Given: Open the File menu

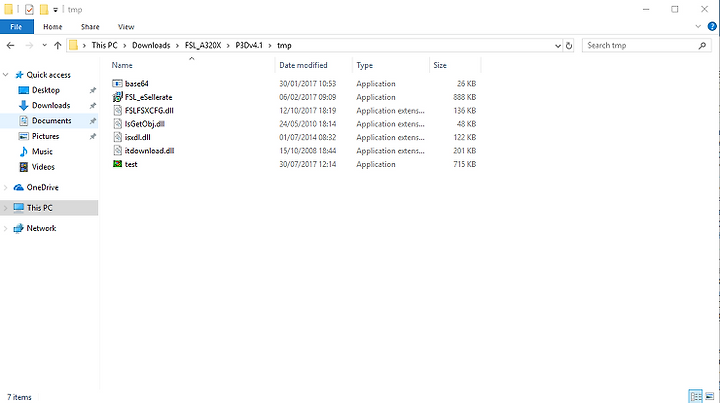Looking at the screenshot, I should coord(17,27).
